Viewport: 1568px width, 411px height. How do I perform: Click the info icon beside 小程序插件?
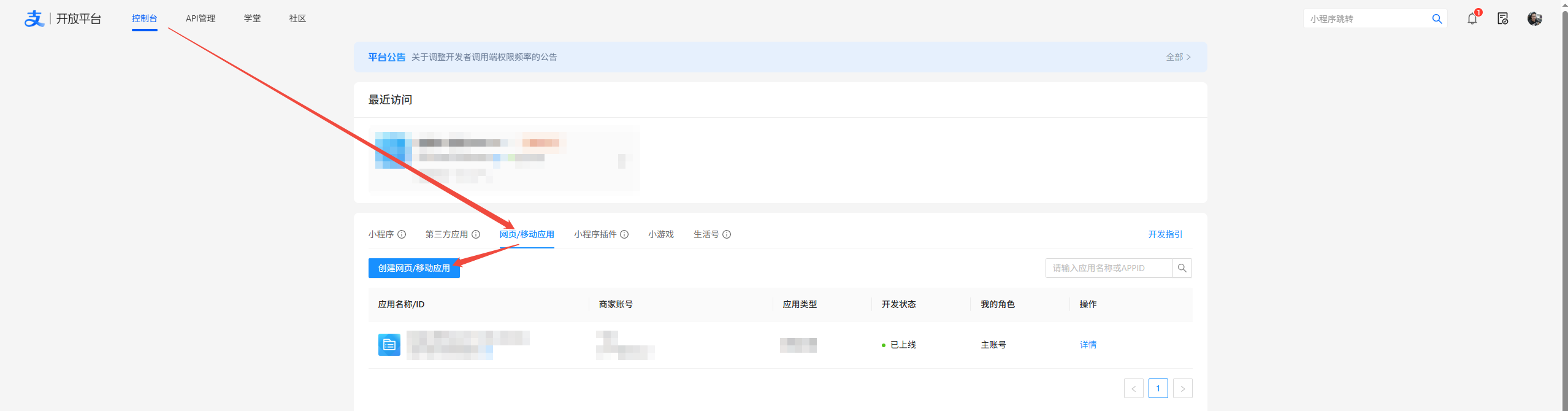tap(624, 234)
